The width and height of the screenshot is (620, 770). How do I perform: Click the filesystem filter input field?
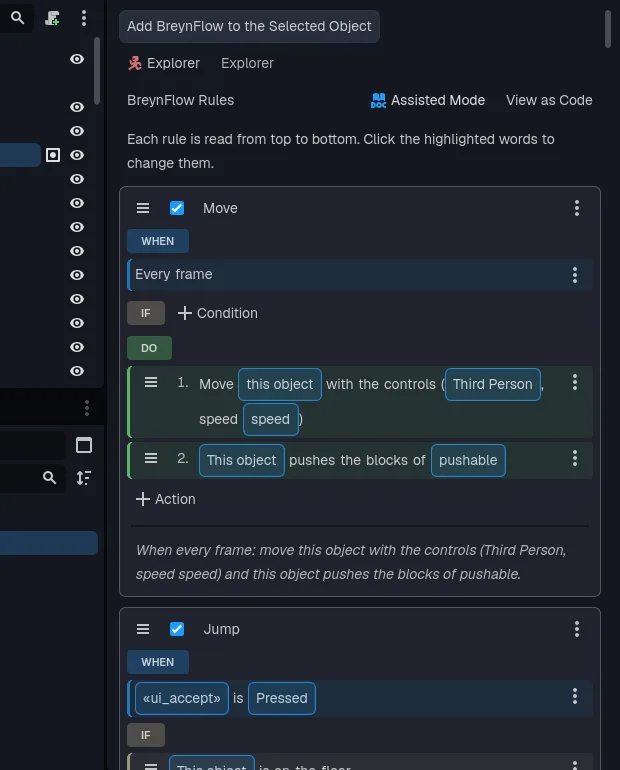(32, 478)
